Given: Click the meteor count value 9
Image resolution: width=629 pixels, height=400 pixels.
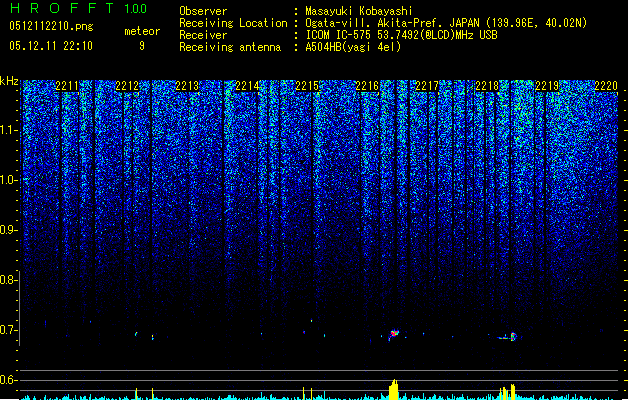Looking at the screenshot, I should coord(142,46).
